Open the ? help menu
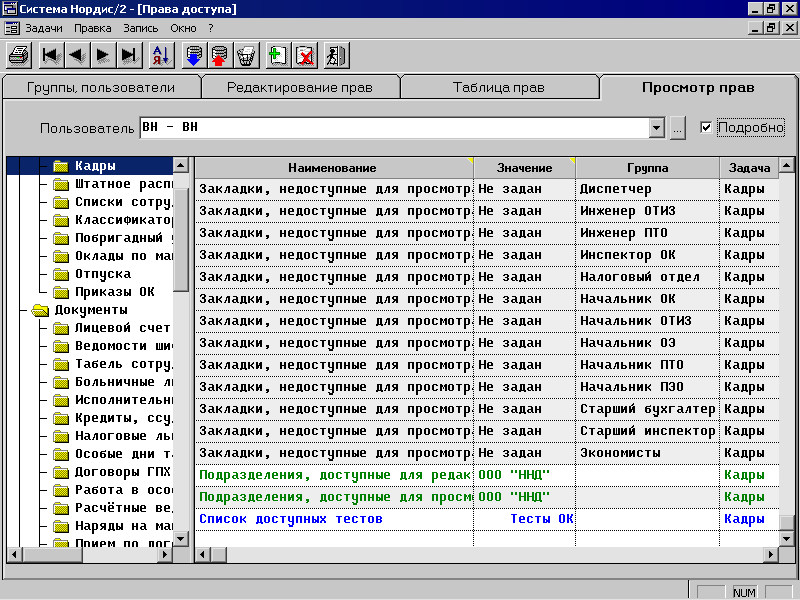The image size is (800, 600). (x=211, y=28)
